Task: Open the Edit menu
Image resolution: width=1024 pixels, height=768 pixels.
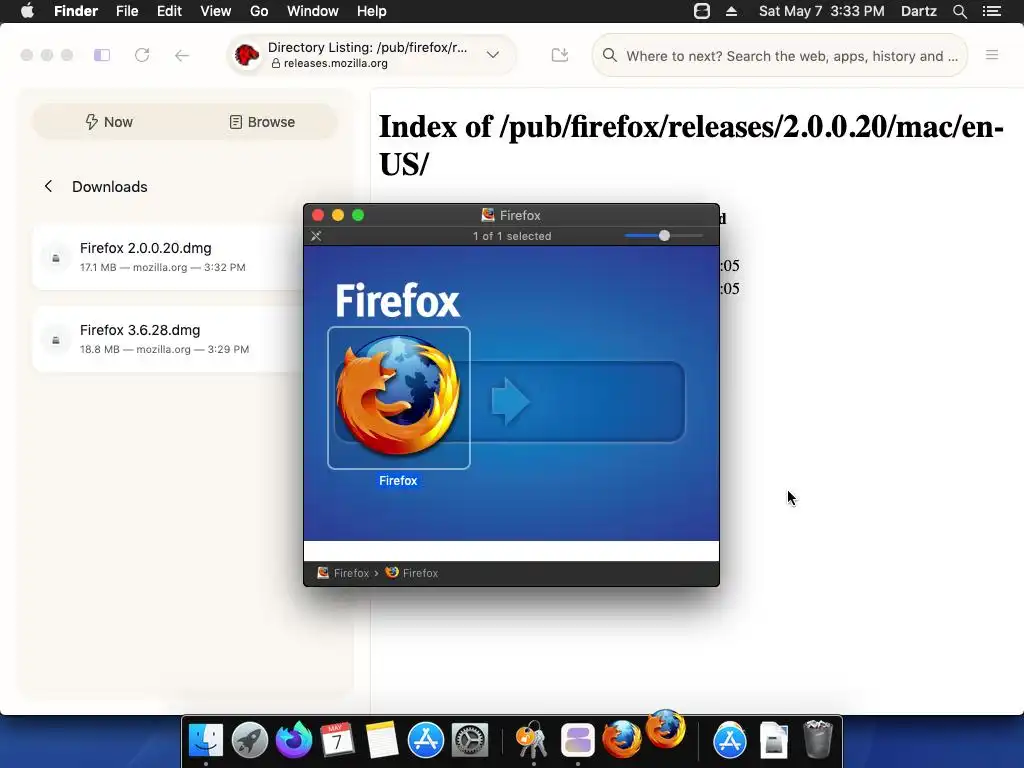Action: click(x=169, y=11)
